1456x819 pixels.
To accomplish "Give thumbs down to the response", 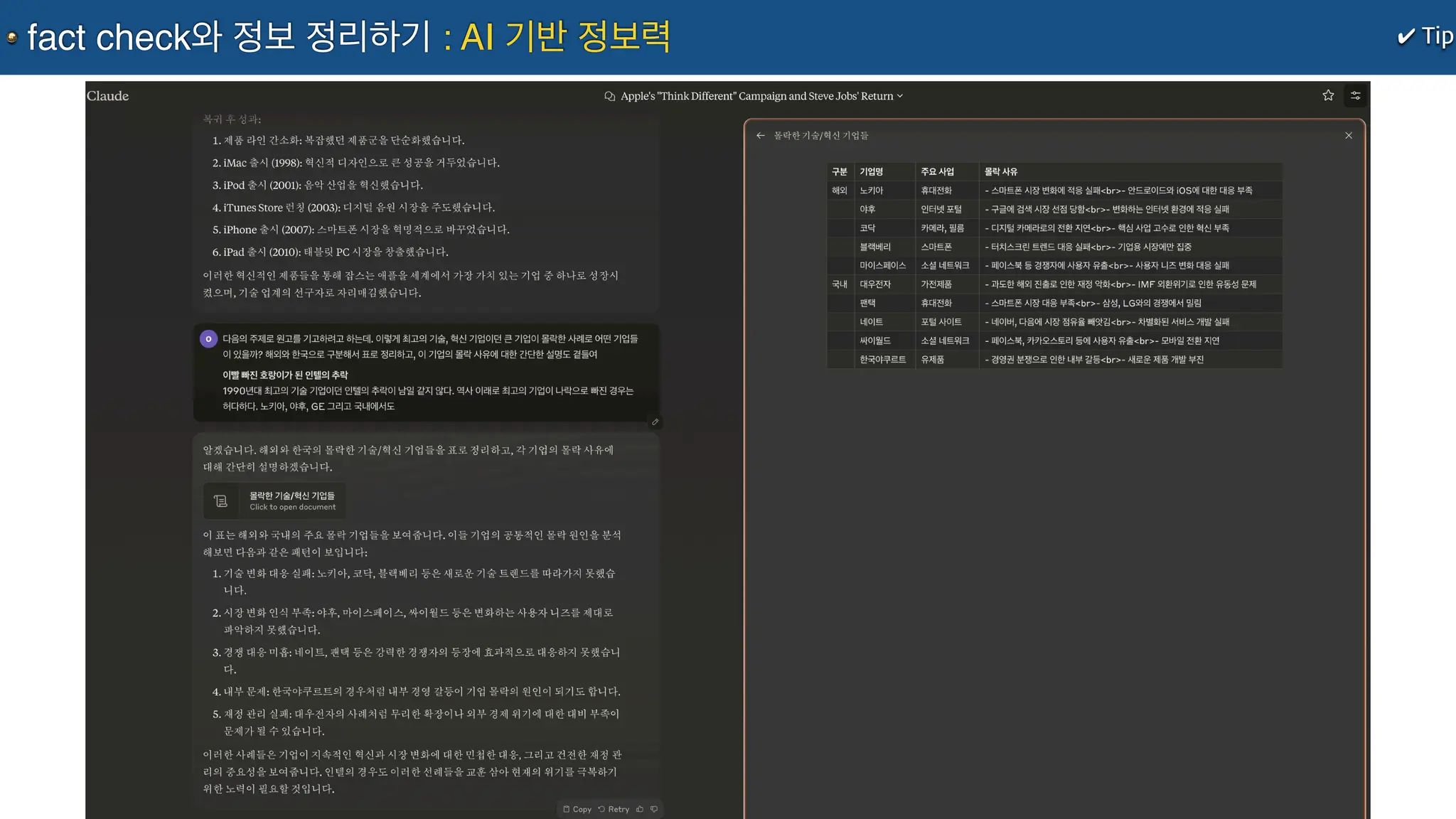I will point(654,809).
